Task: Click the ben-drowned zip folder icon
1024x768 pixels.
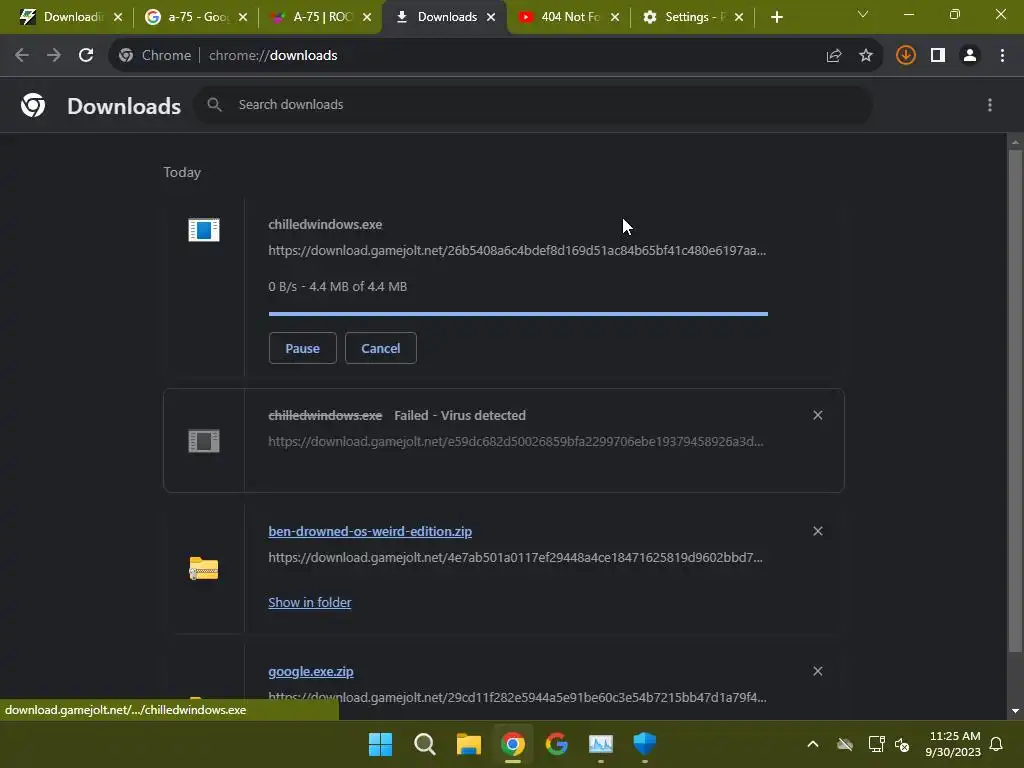Action: tap(204, 568)
